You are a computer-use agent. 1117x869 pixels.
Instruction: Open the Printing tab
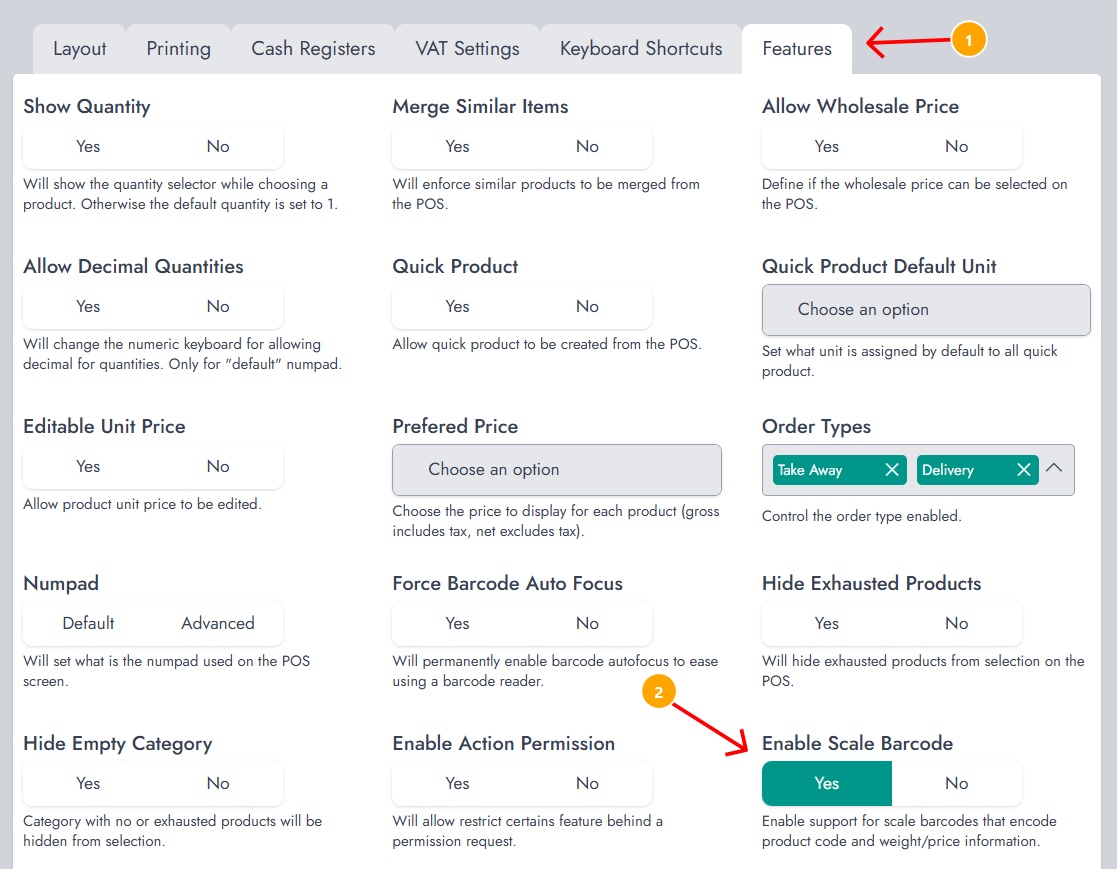click(179, 49)
